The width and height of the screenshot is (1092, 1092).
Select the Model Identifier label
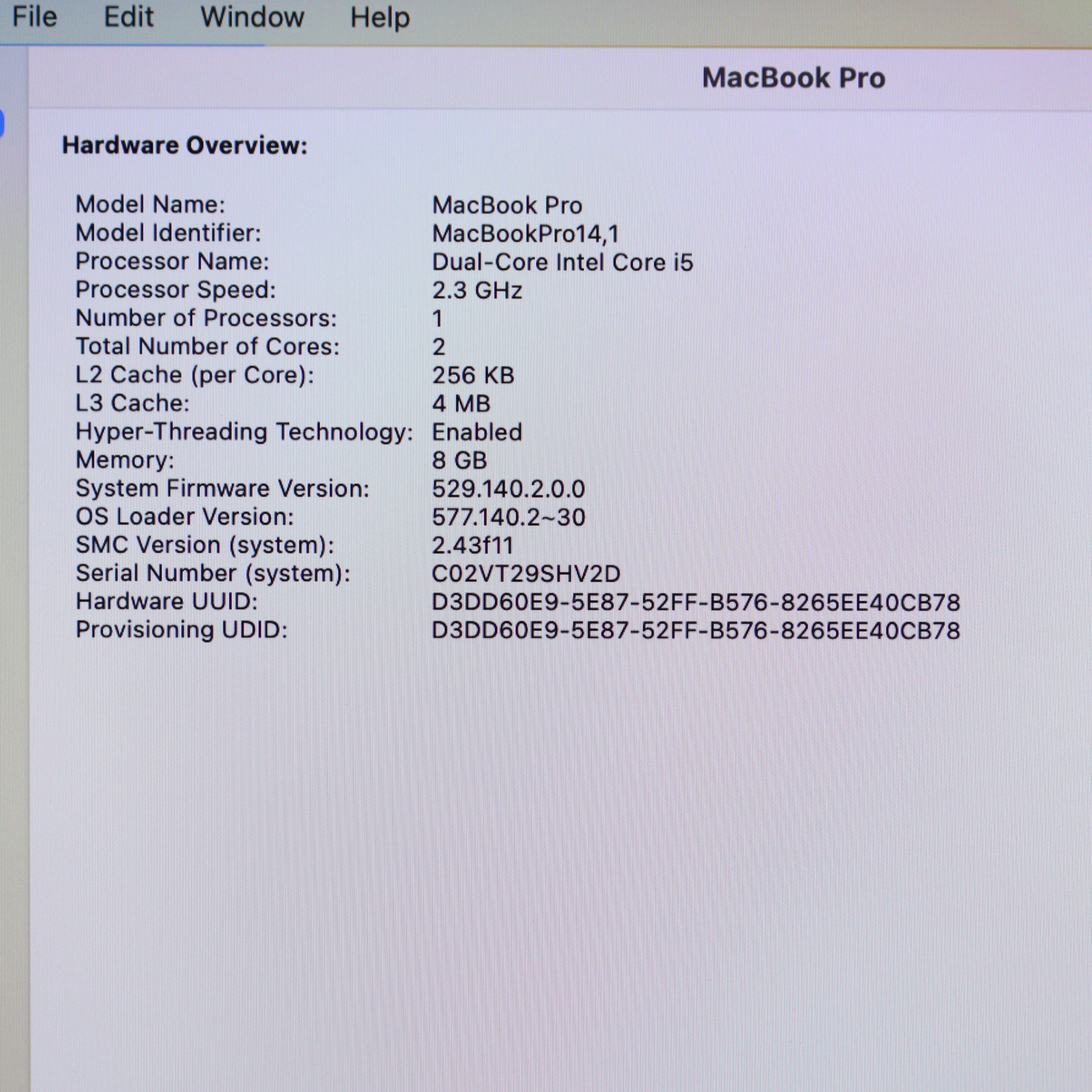click(168, 233)
